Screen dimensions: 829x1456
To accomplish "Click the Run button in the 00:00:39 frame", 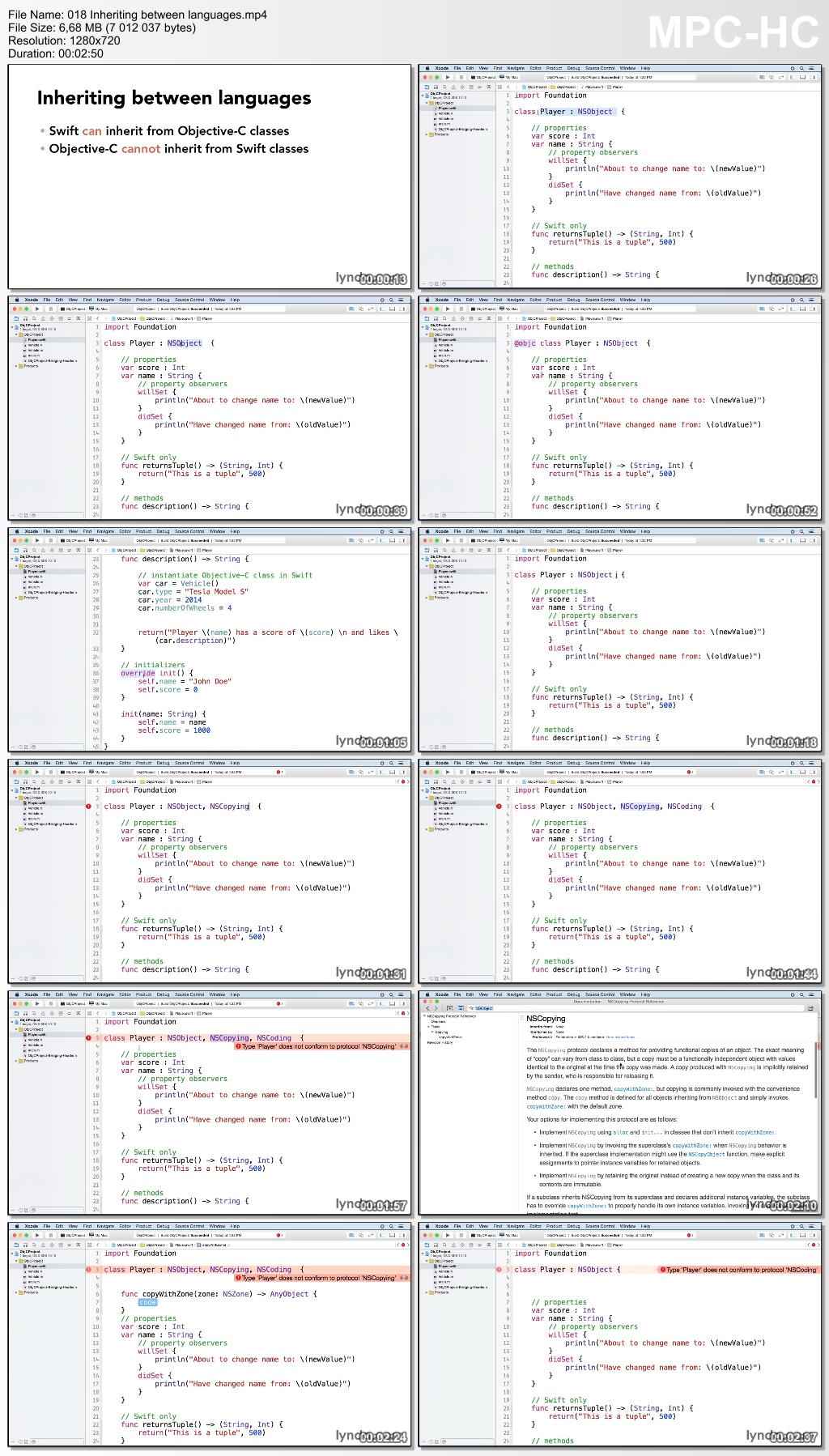I will click(x=36, y=309).
